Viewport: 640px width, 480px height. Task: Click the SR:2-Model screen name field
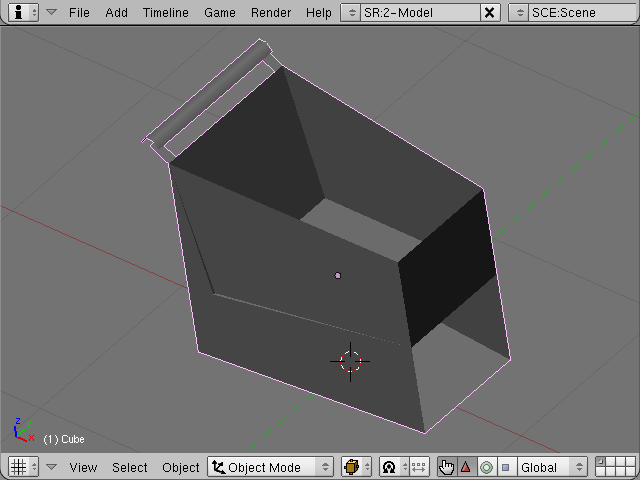click(x=420, y=13)
